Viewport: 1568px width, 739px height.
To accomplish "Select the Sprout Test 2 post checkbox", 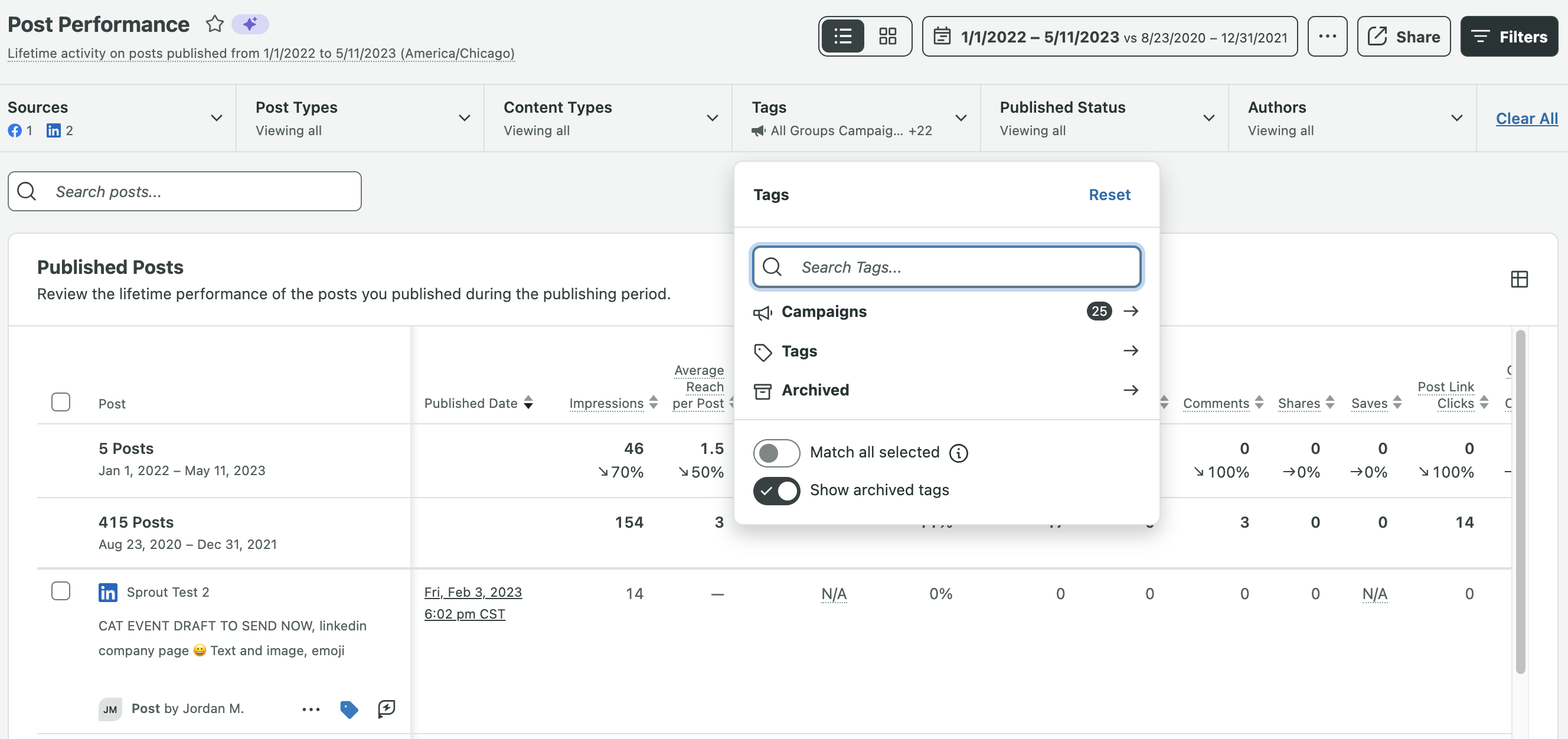I will pos(61,591).
